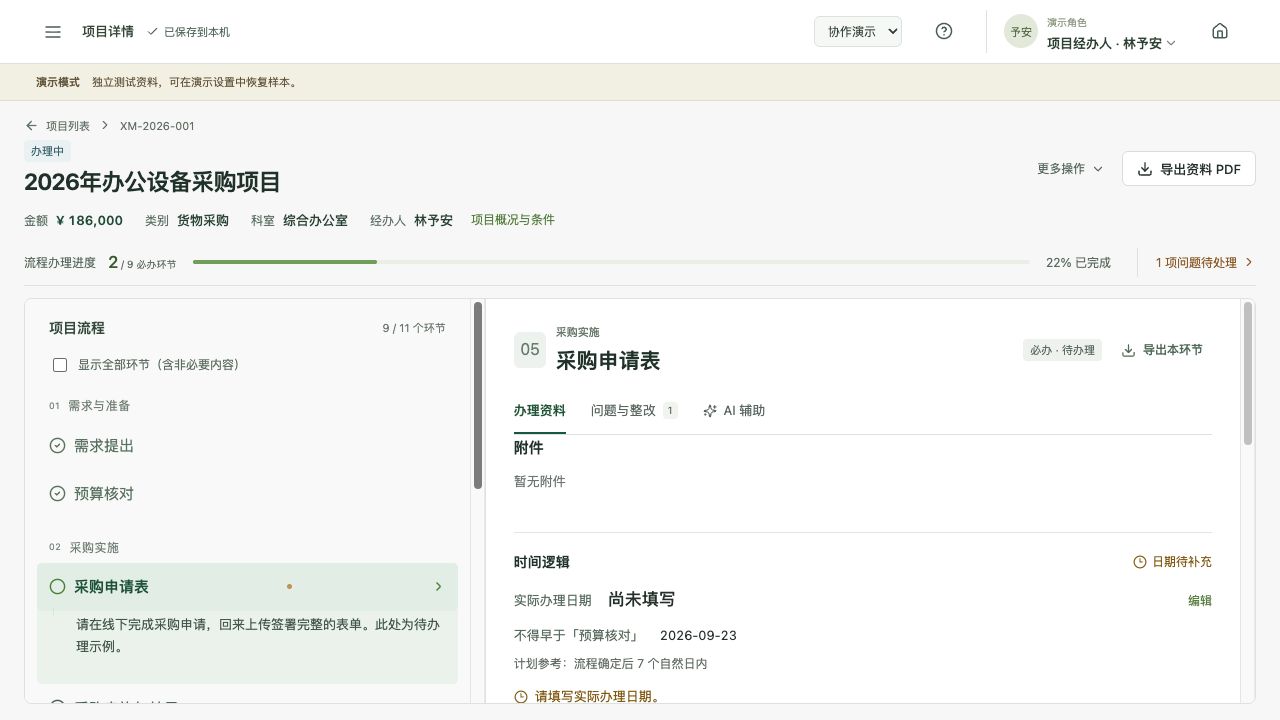This screenshot has height=720, width=1280.
Task: Open the hamburger navigation menu
Action: [53, 32]
